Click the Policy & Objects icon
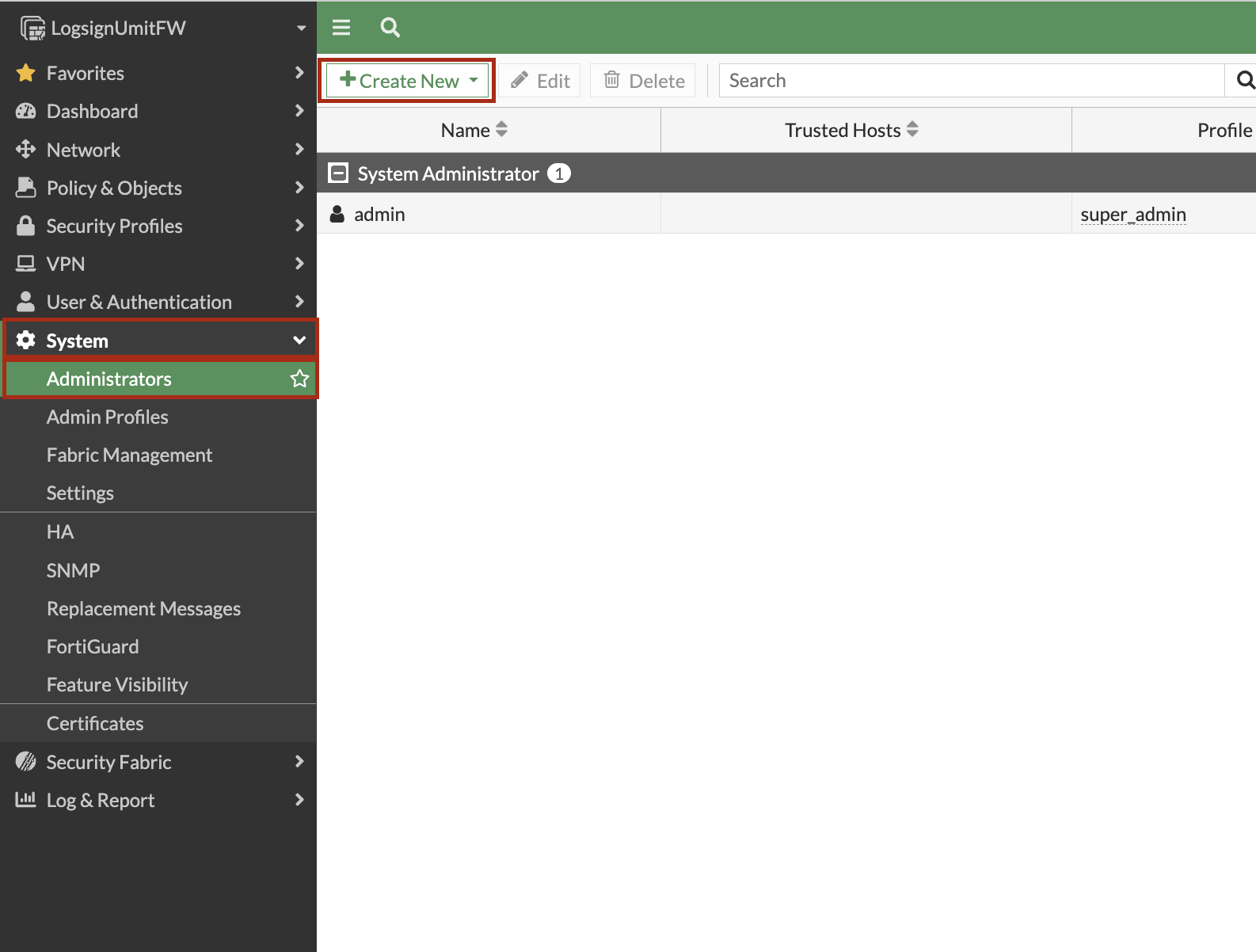The width and height of the screenshot is (1256, 952). coord(26,187)
